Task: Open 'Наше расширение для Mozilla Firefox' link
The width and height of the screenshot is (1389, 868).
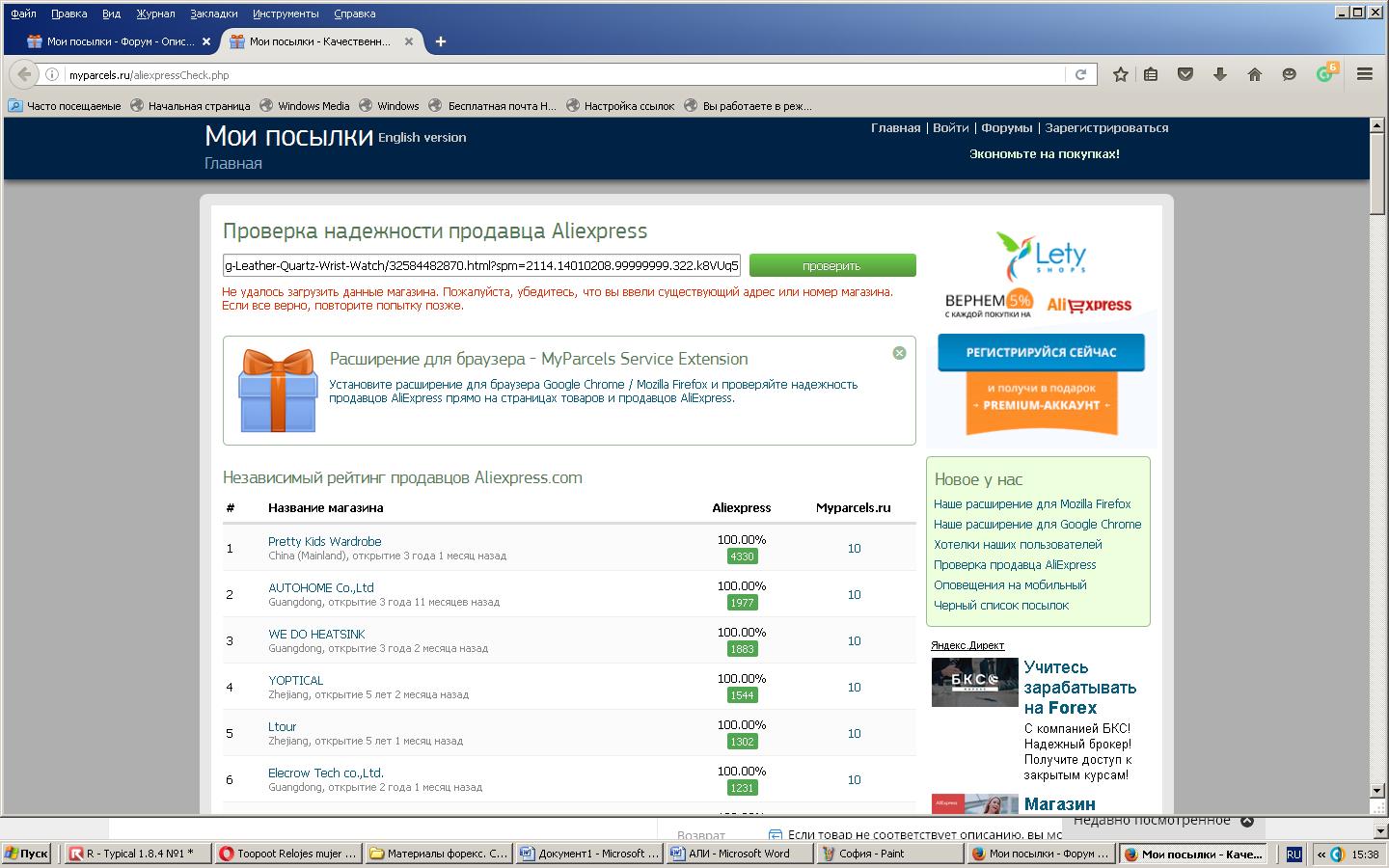Action: (1032, 503)
